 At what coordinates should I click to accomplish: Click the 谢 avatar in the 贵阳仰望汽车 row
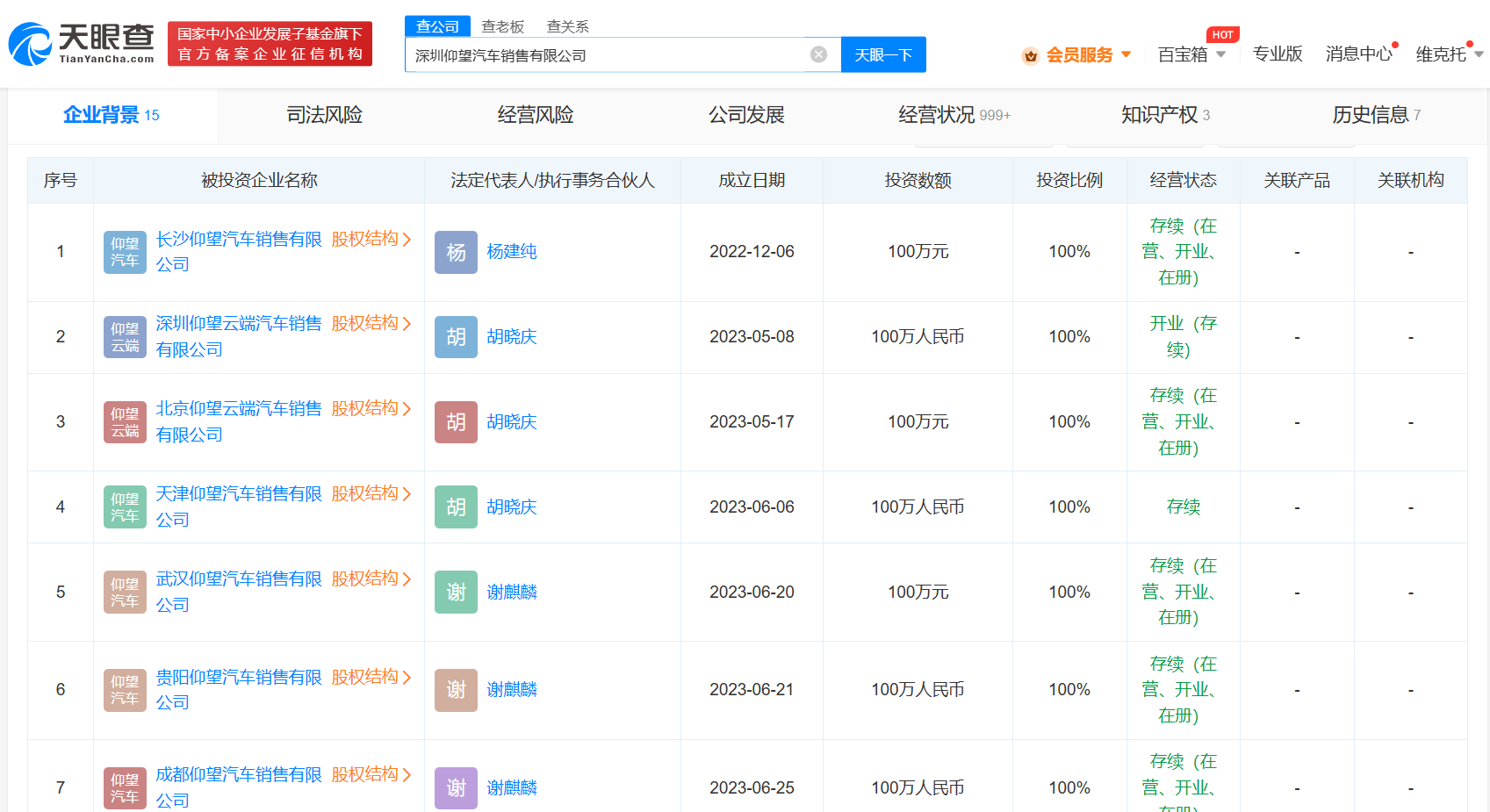tap(456, 690)
